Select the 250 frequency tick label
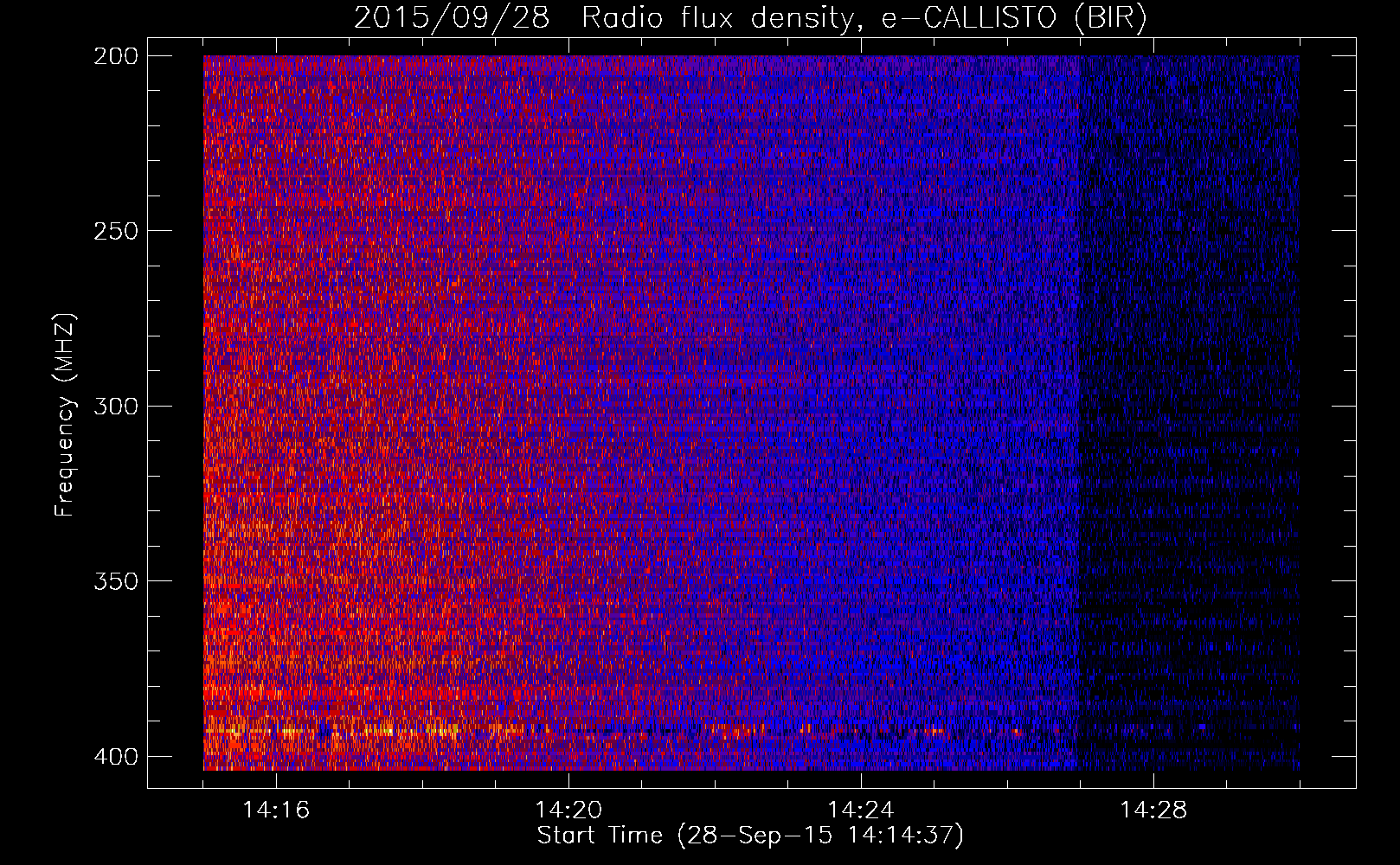Screen dimensions: 1400x865 tap(115, 231)
